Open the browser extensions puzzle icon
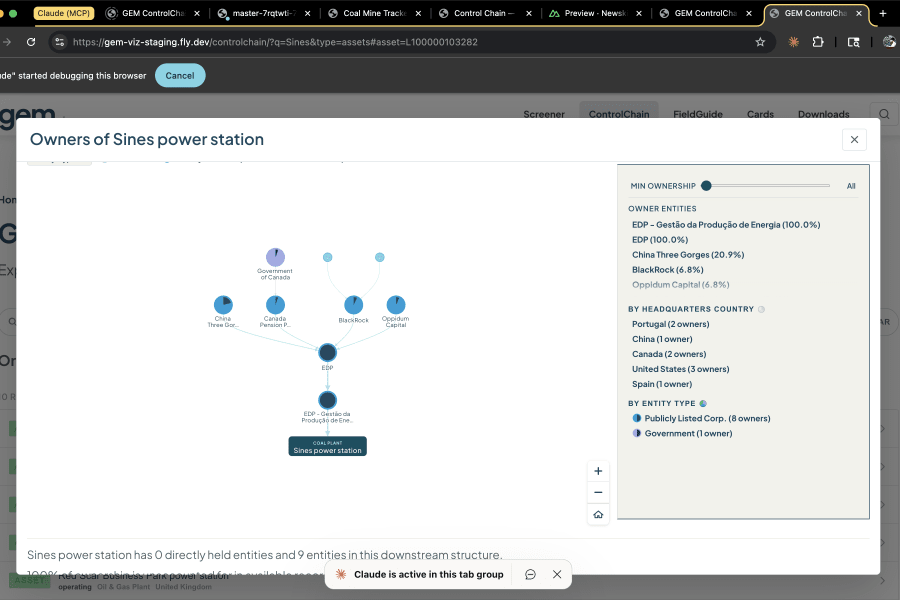Image resolution: width=900 pixels, height=600 pixels. click(818, 42)
